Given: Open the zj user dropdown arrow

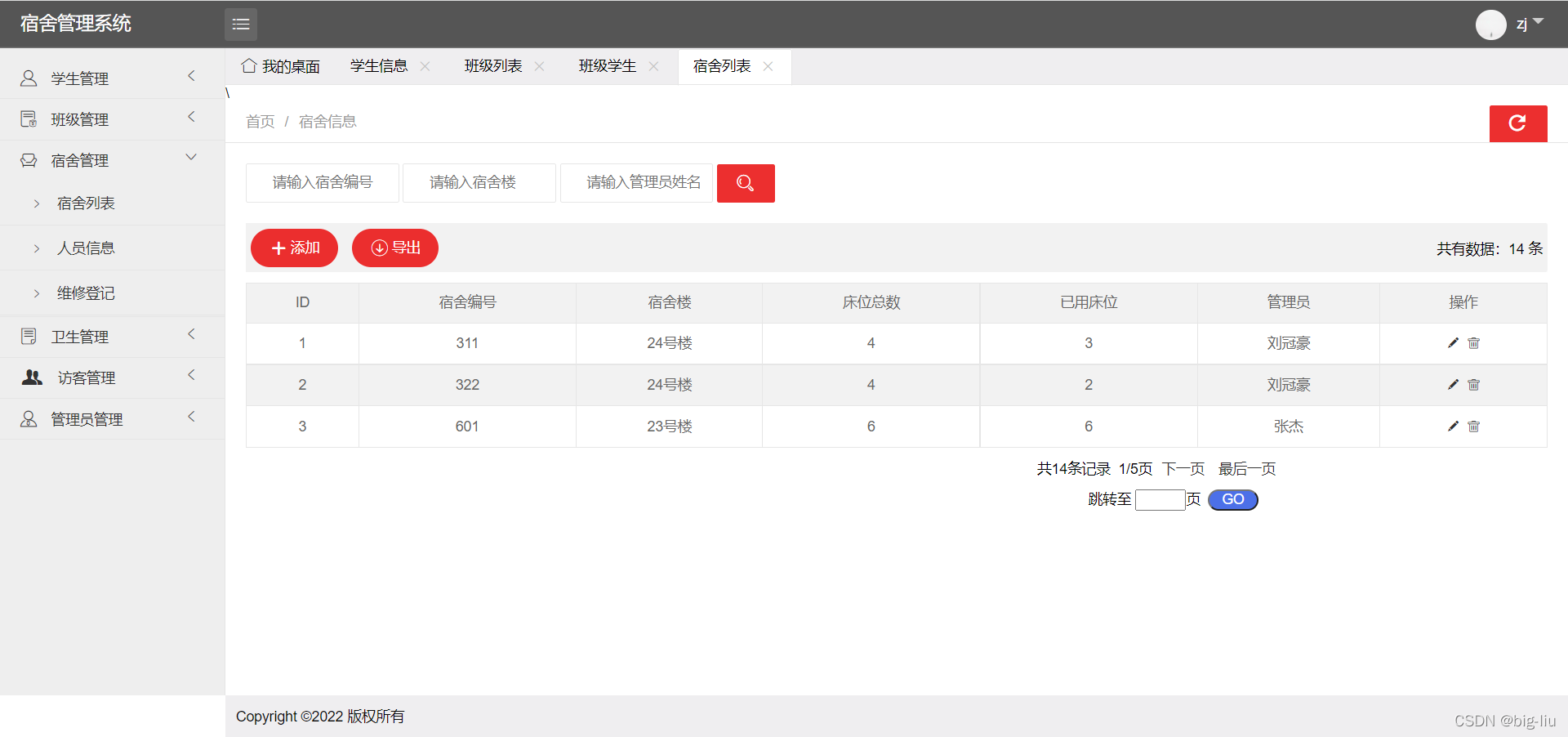Looking at the screenshot, I should coord(1539,21).
